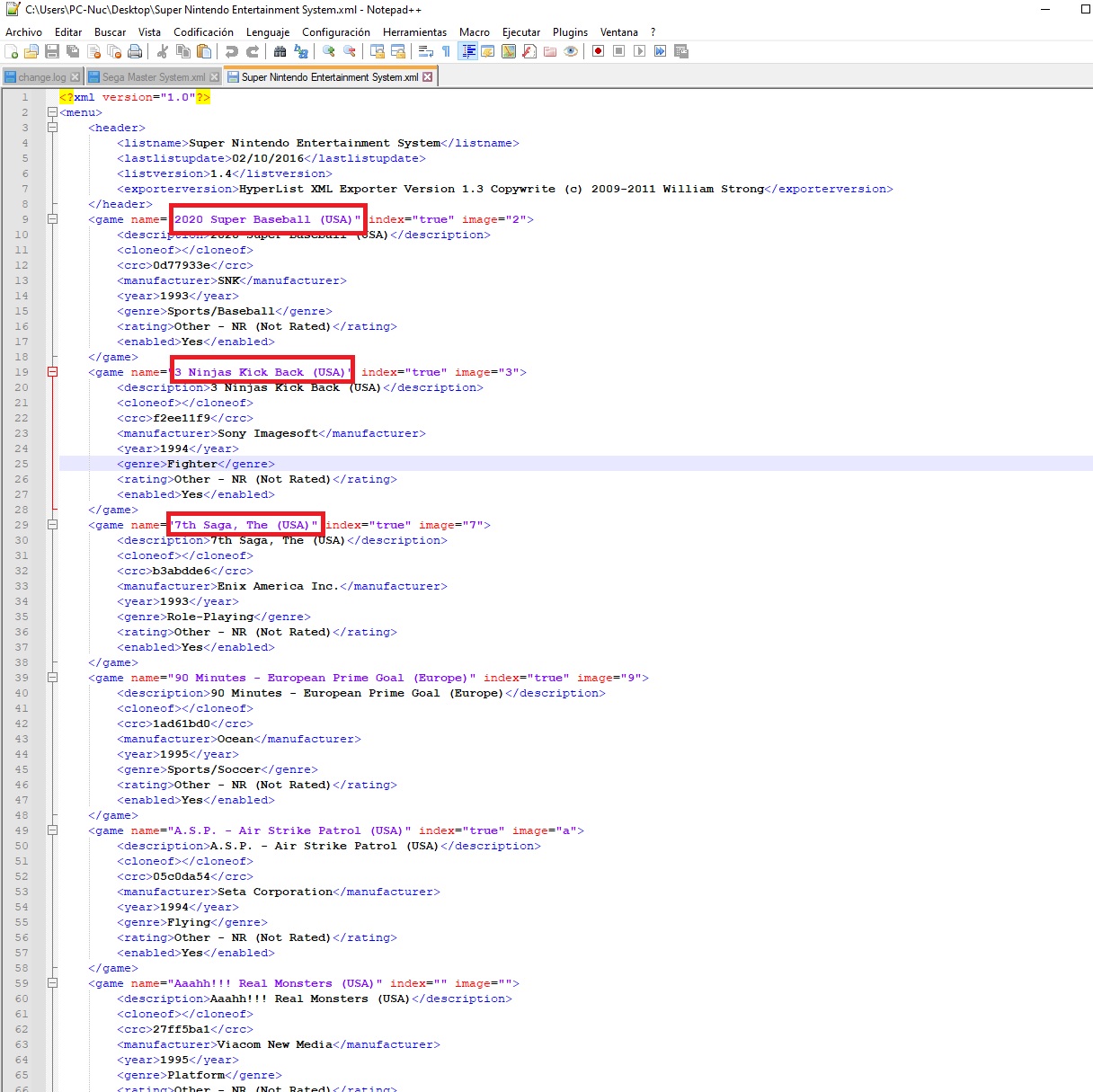Click the Open file toolbar icon
The image size is (1093, 1092).
click(x=31, y=51)
